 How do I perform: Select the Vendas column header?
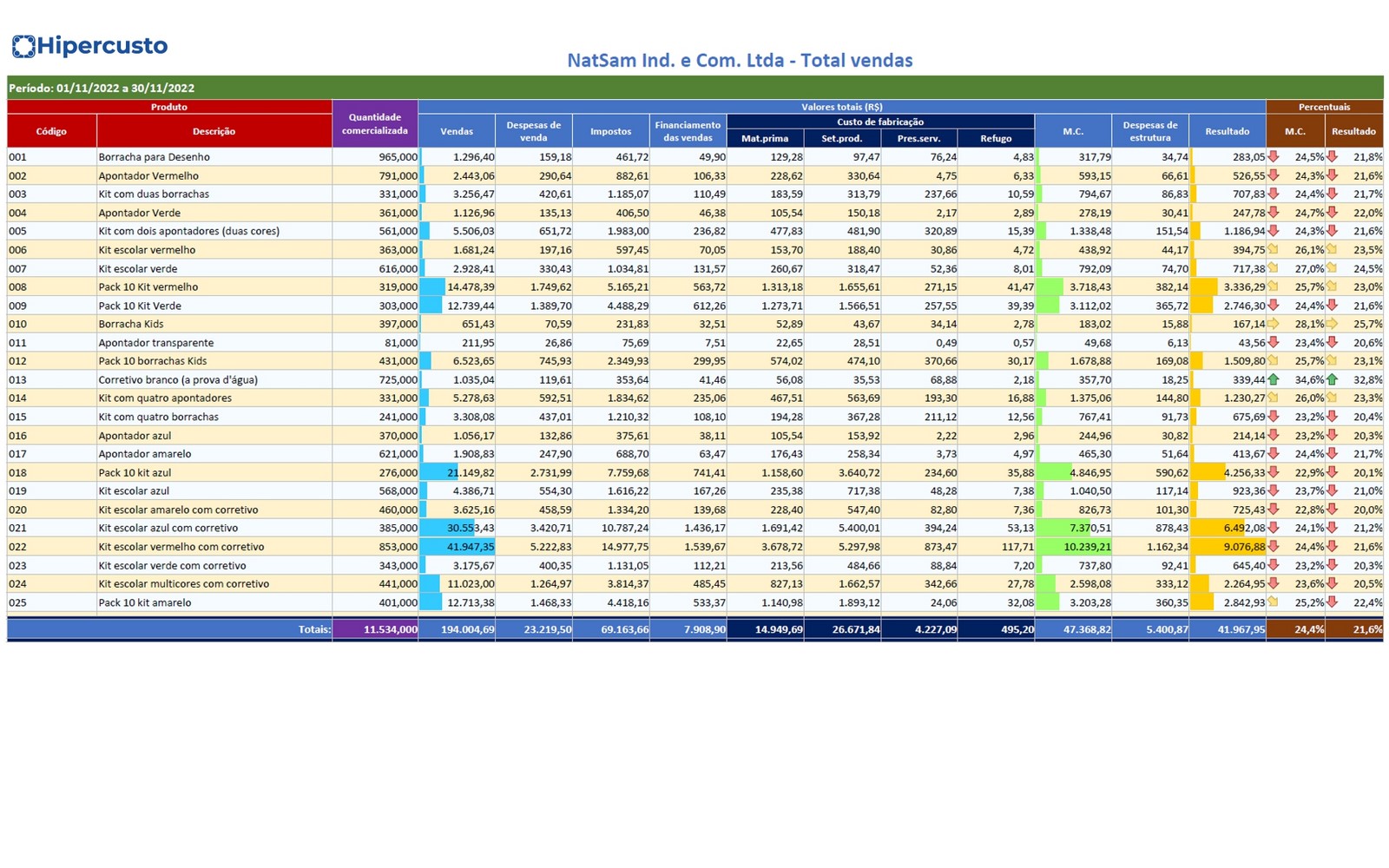pos(457,131)
